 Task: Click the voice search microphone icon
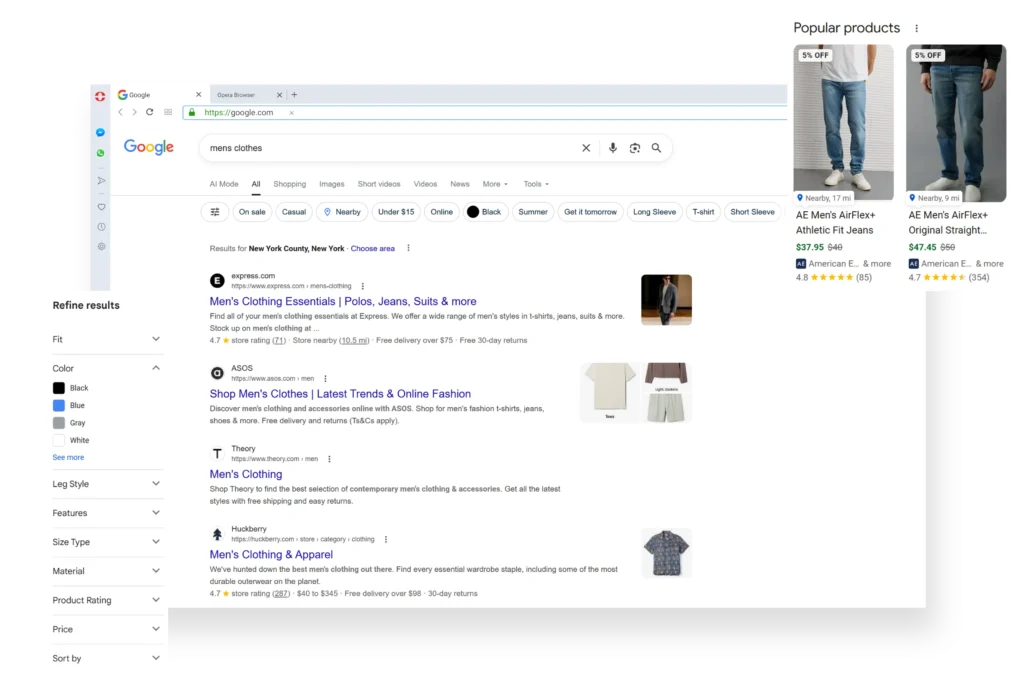[613, 148]
